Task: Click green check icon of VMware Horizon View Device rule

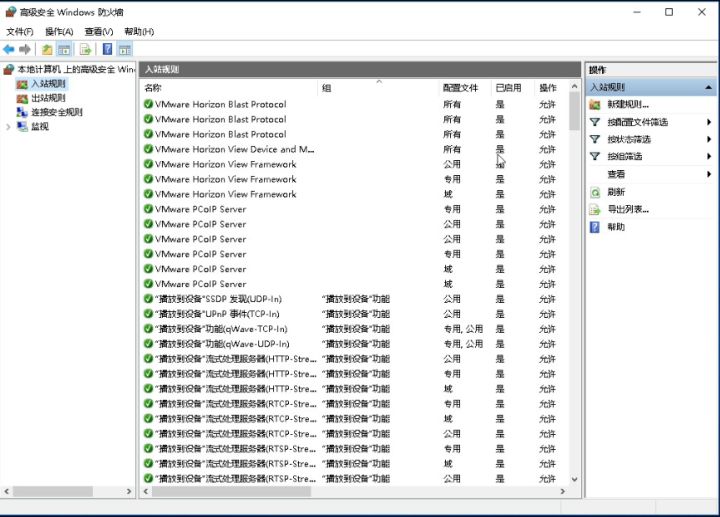Action: [148, 149]
